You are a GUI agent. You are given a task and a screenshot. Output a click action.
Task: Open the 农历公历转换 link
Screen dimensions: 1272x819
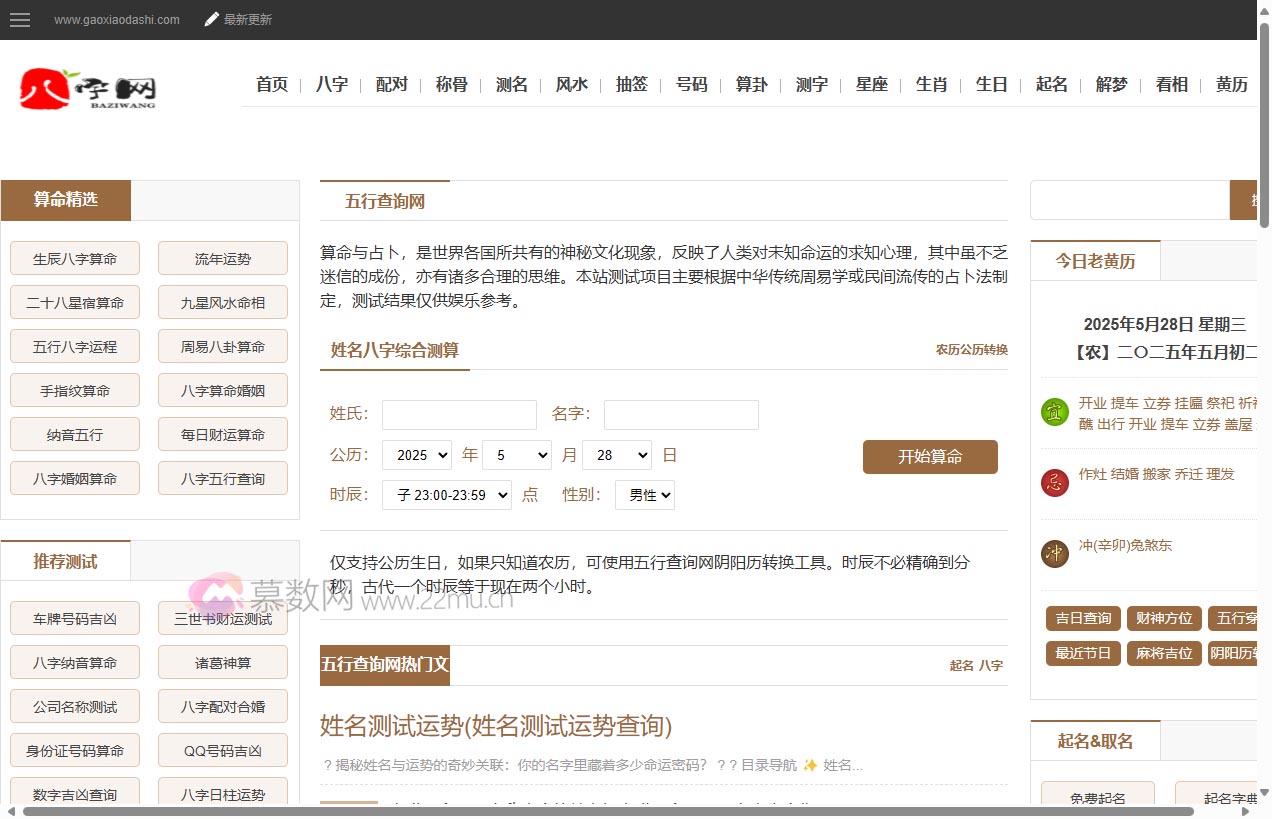click(x=971, y=350)
